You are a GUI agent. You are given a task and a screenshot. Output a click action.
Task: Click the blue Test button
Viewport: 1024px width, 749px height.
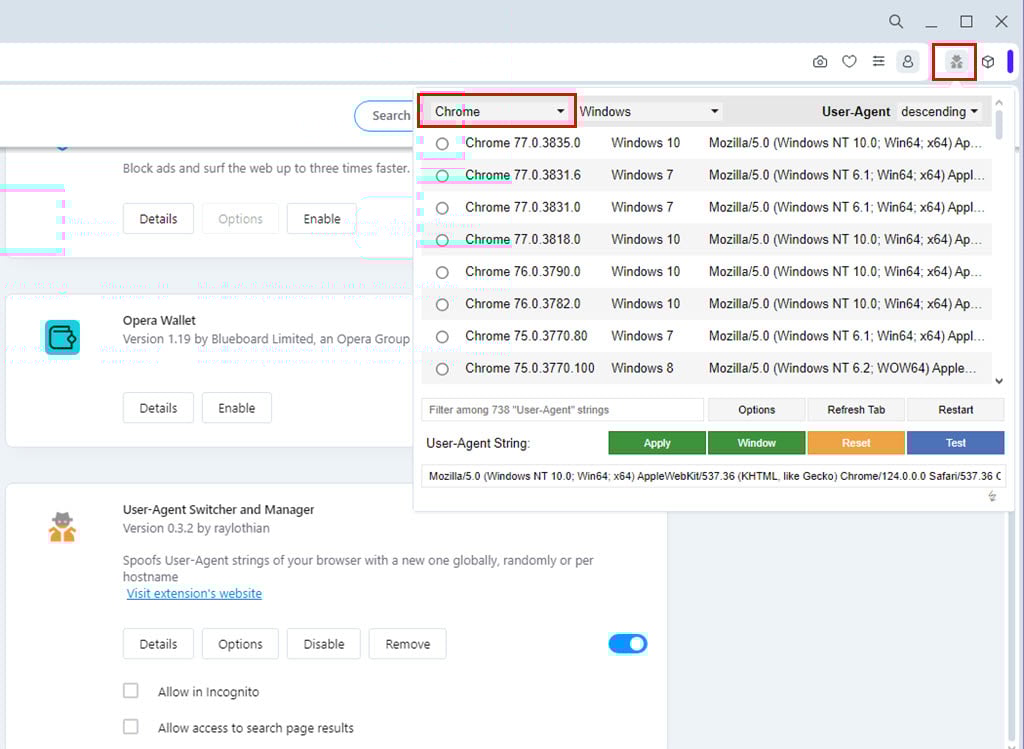point(955,443)
